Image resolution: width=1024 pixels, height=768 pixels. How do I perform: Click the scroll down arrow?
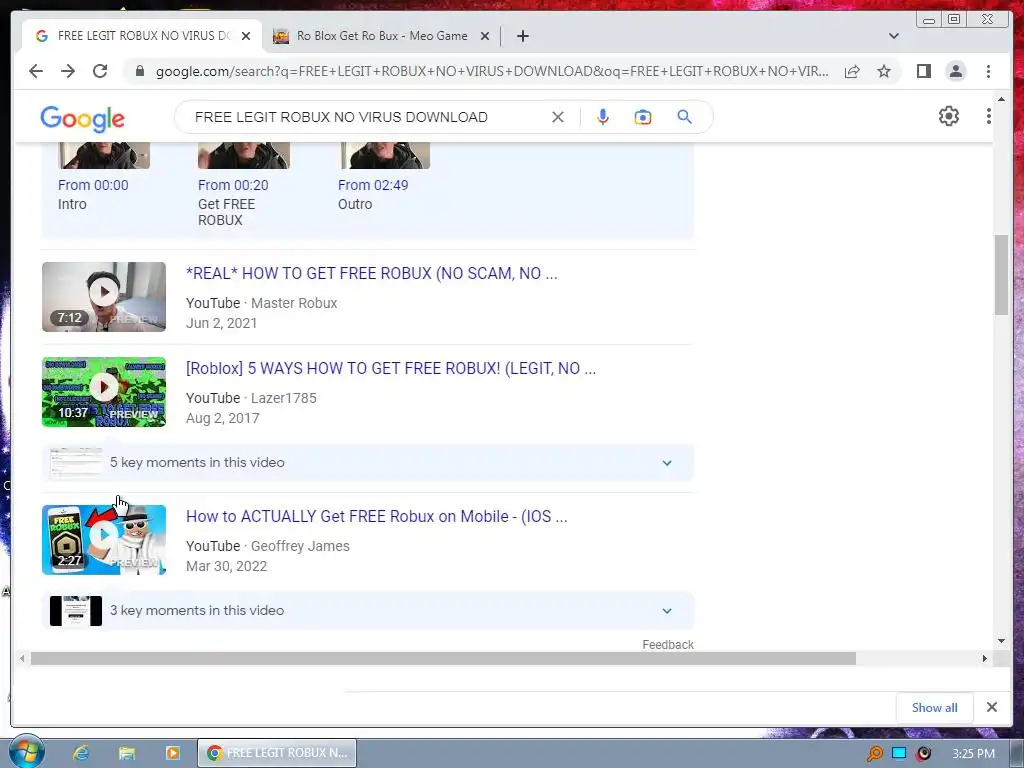(x=1001, y=641)
